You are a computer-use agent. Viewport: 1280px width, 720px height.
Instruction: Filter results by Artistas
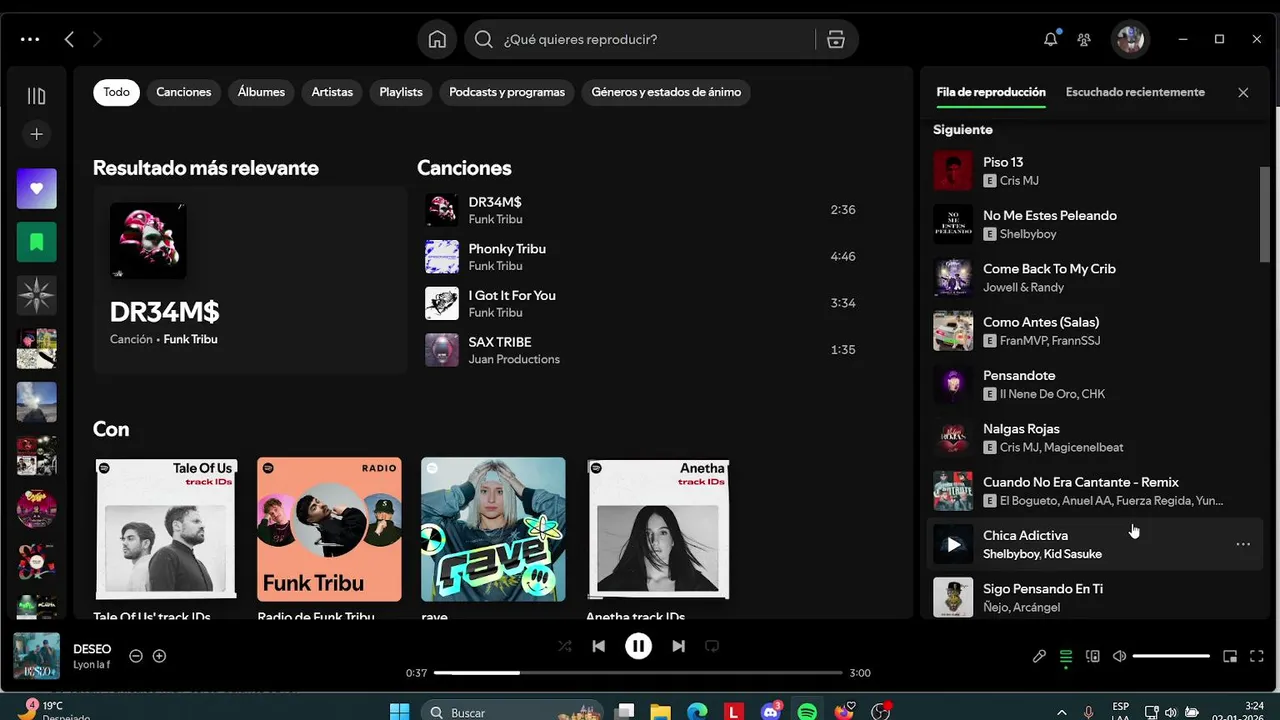pos(332,92)
